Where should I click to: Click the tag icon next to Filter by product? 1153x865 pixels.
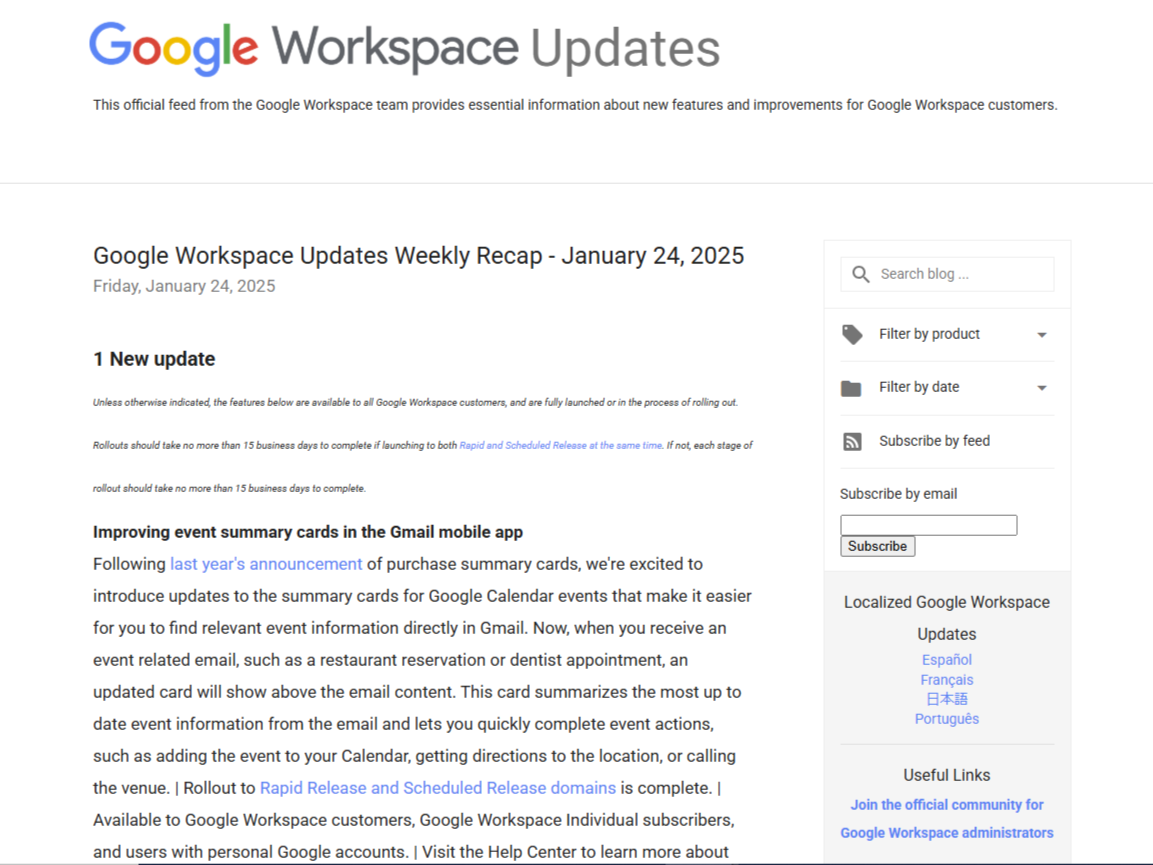point(852,333)
